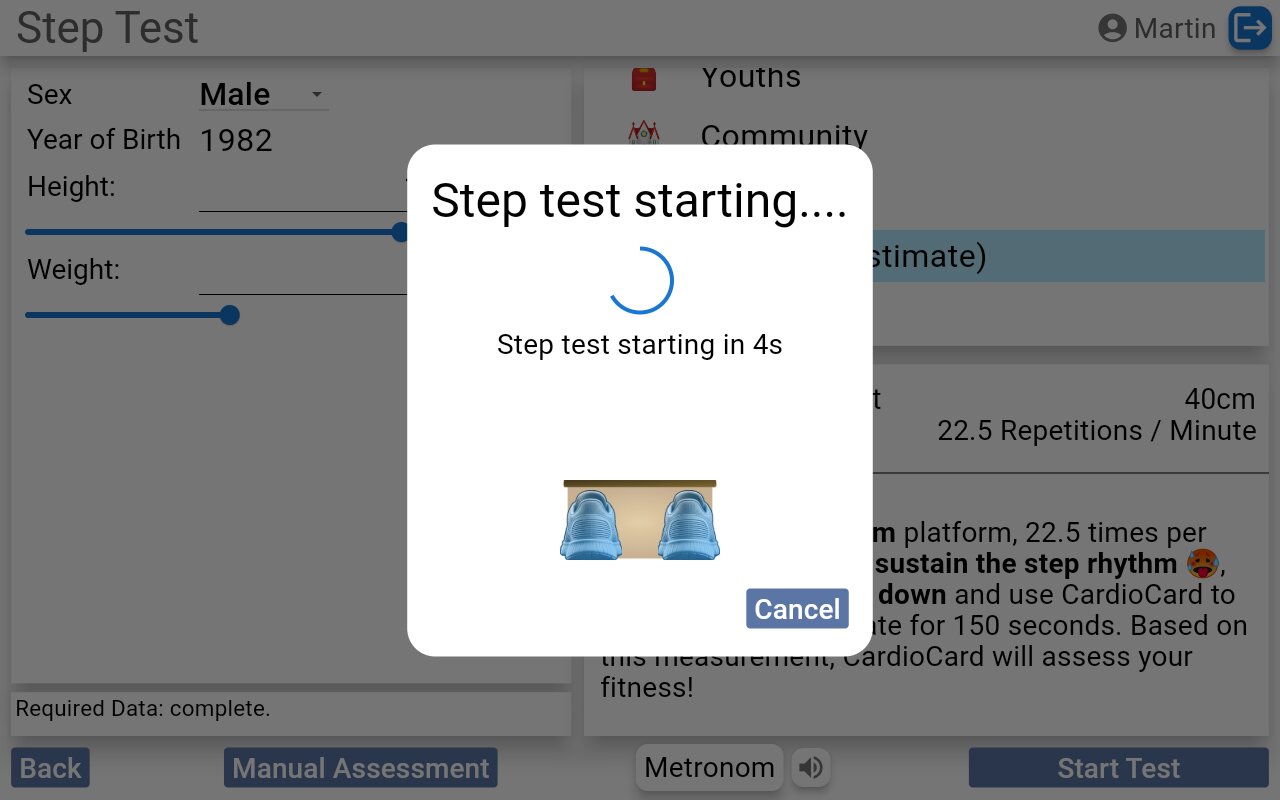Click the Community houses icon

[644, 132]
